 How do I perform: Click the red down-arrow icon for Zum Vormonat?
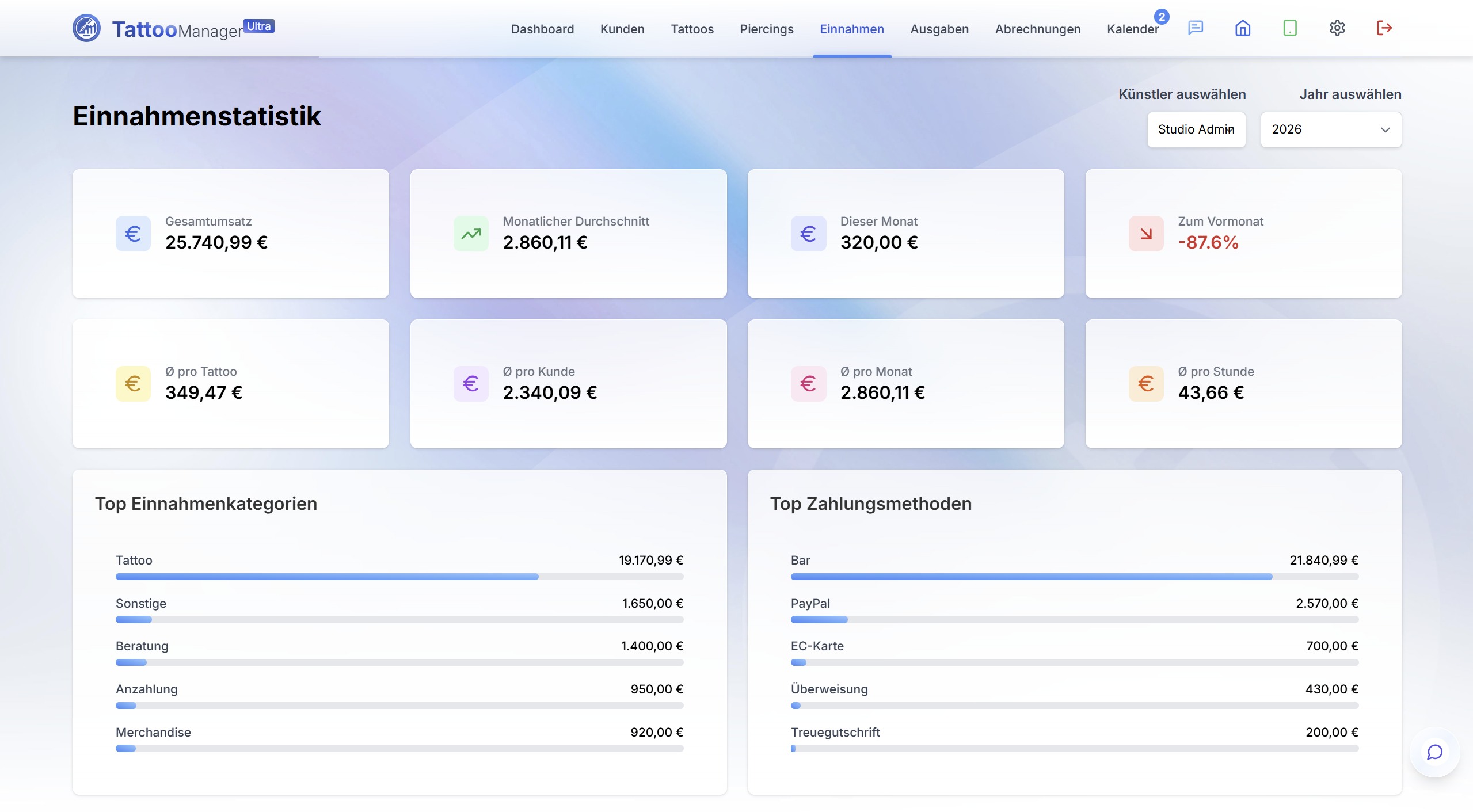(x=1146, y=234)
